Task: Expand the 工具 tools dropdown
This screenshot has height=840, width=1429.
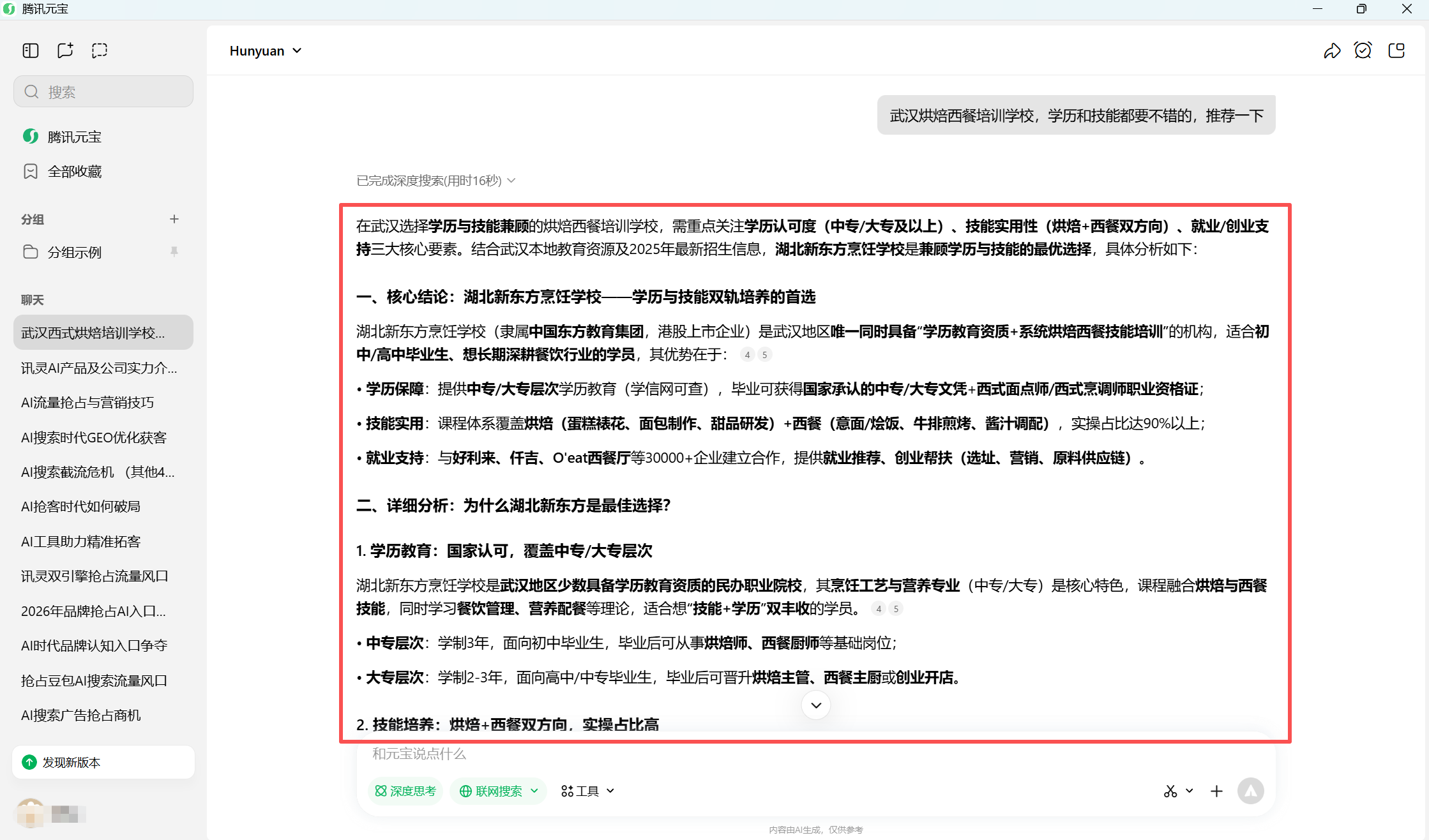Action: click(587, 791)
